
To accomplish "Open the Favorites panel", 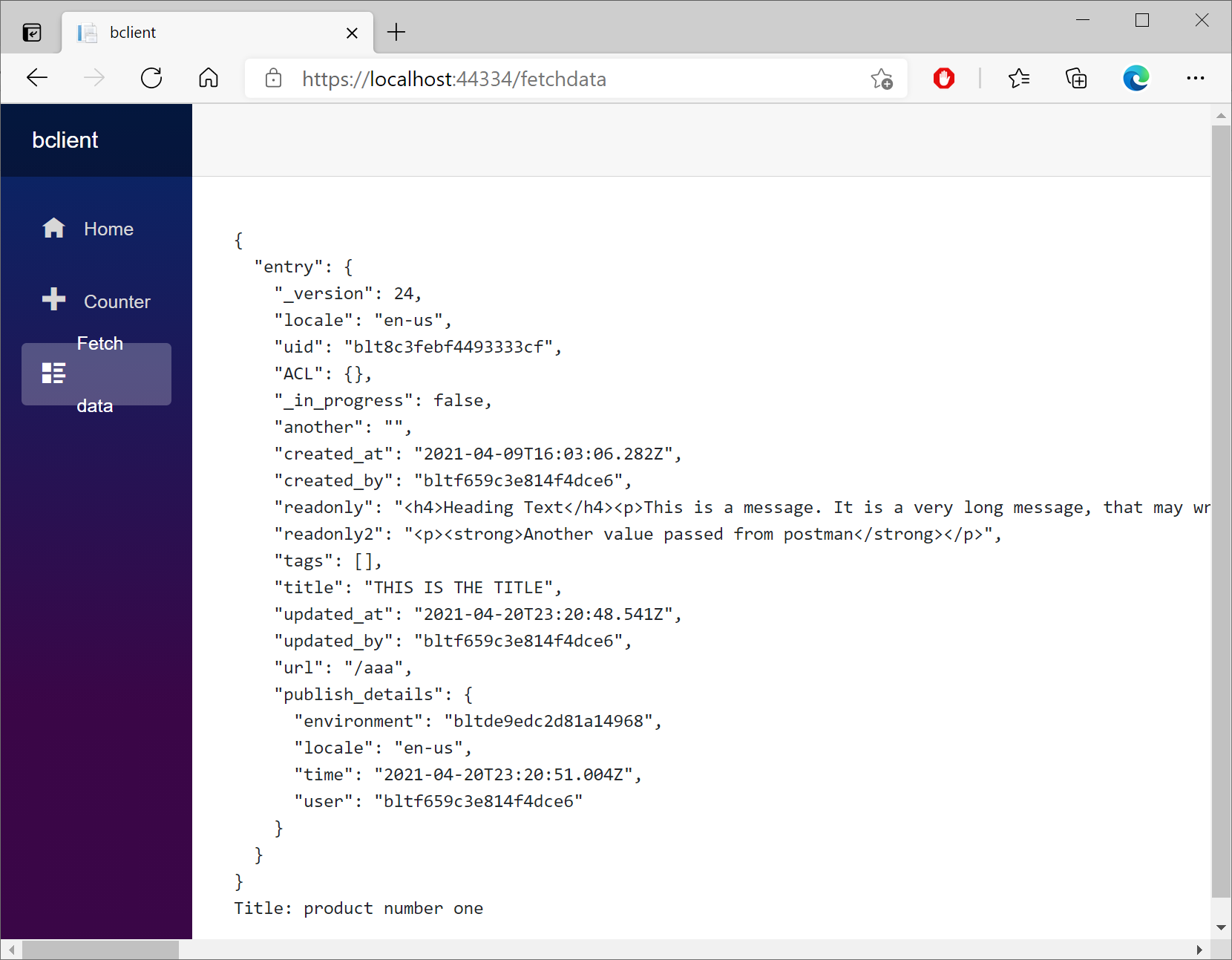I will pyautogui.click(x=1020, y=78).
